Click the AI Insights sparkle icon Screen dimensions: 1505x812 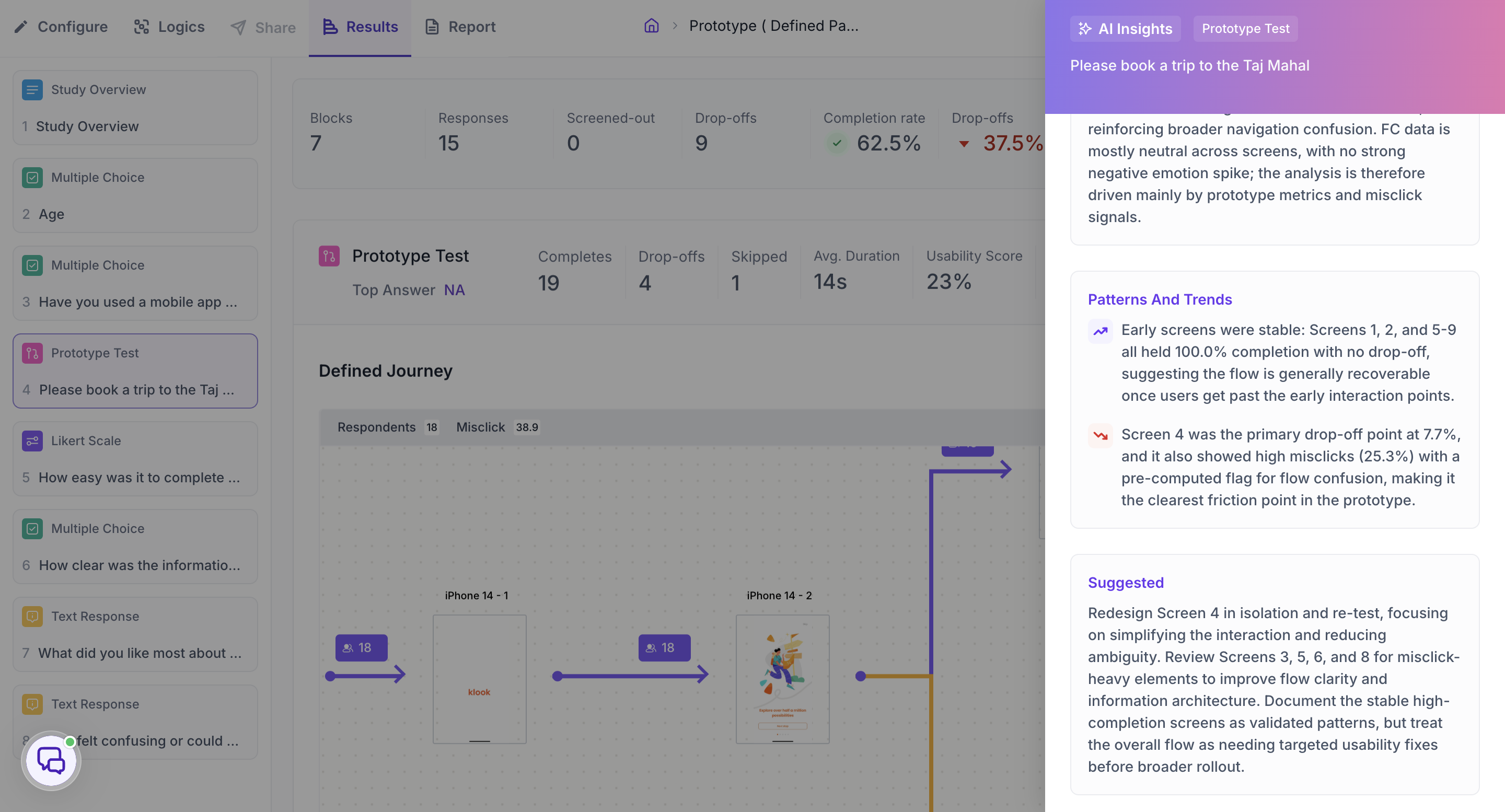click(x=1084, y=29)
